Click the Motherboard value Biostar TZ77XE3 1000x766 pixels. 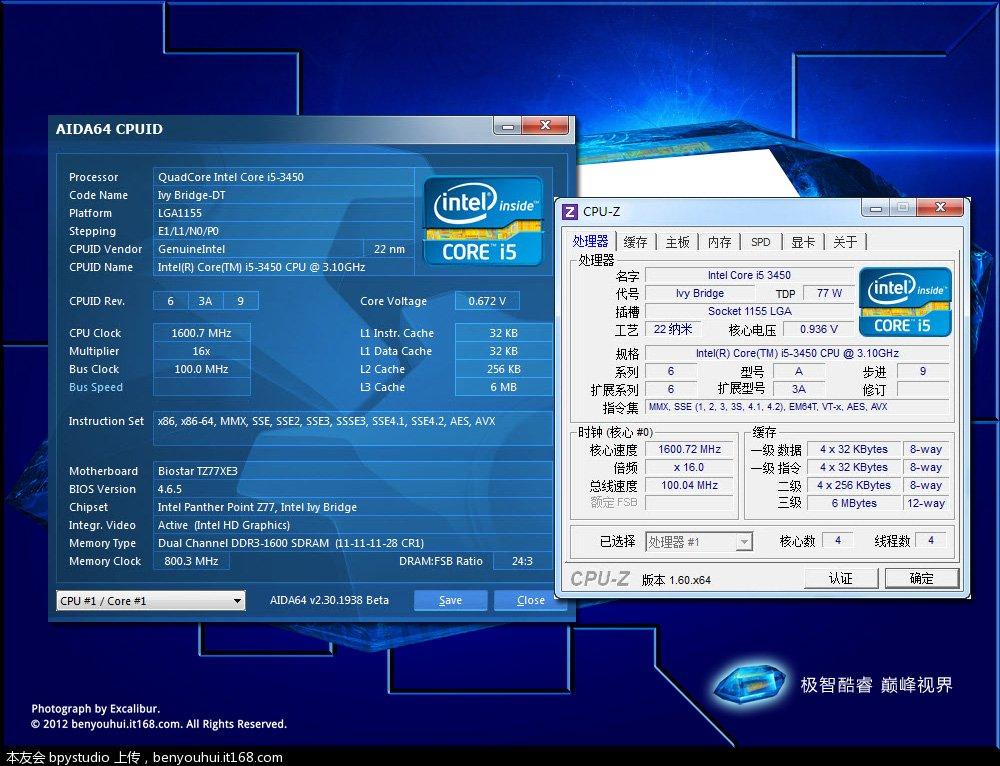353,471
